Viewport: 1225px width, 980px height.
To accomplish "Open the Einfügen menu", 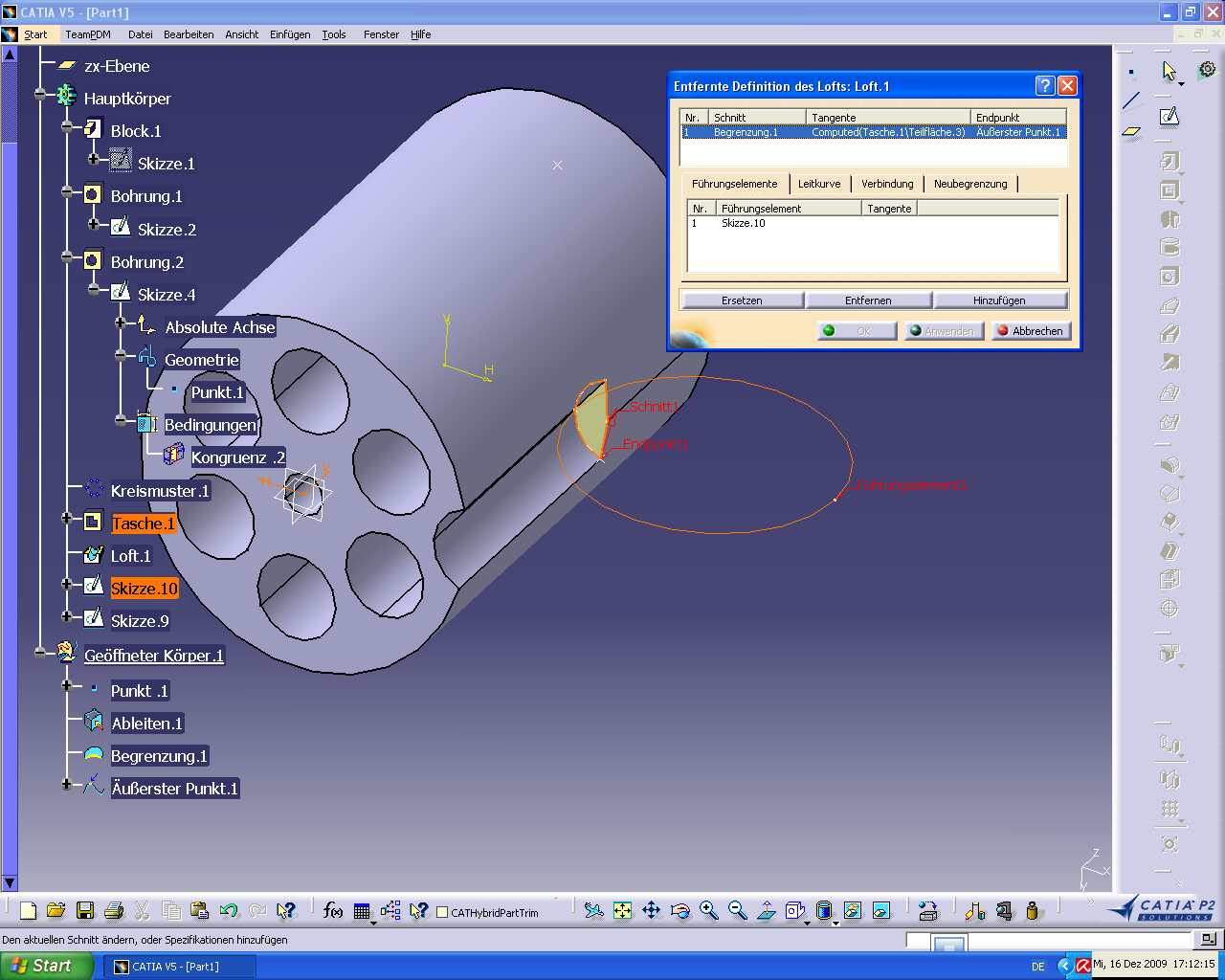I will point(290,34).
